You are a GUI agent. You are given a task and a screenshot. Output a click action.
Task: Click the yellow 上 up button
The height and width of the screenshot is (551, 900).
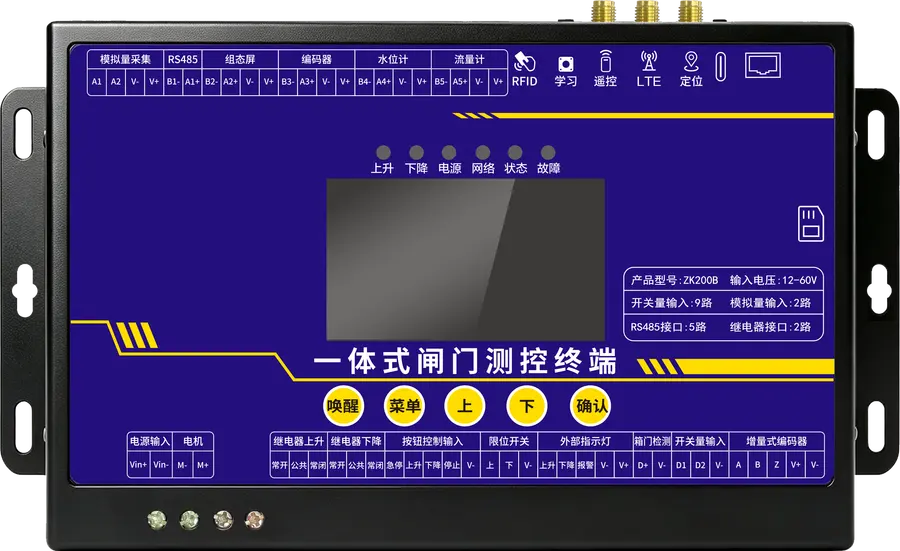click(465, 406)
